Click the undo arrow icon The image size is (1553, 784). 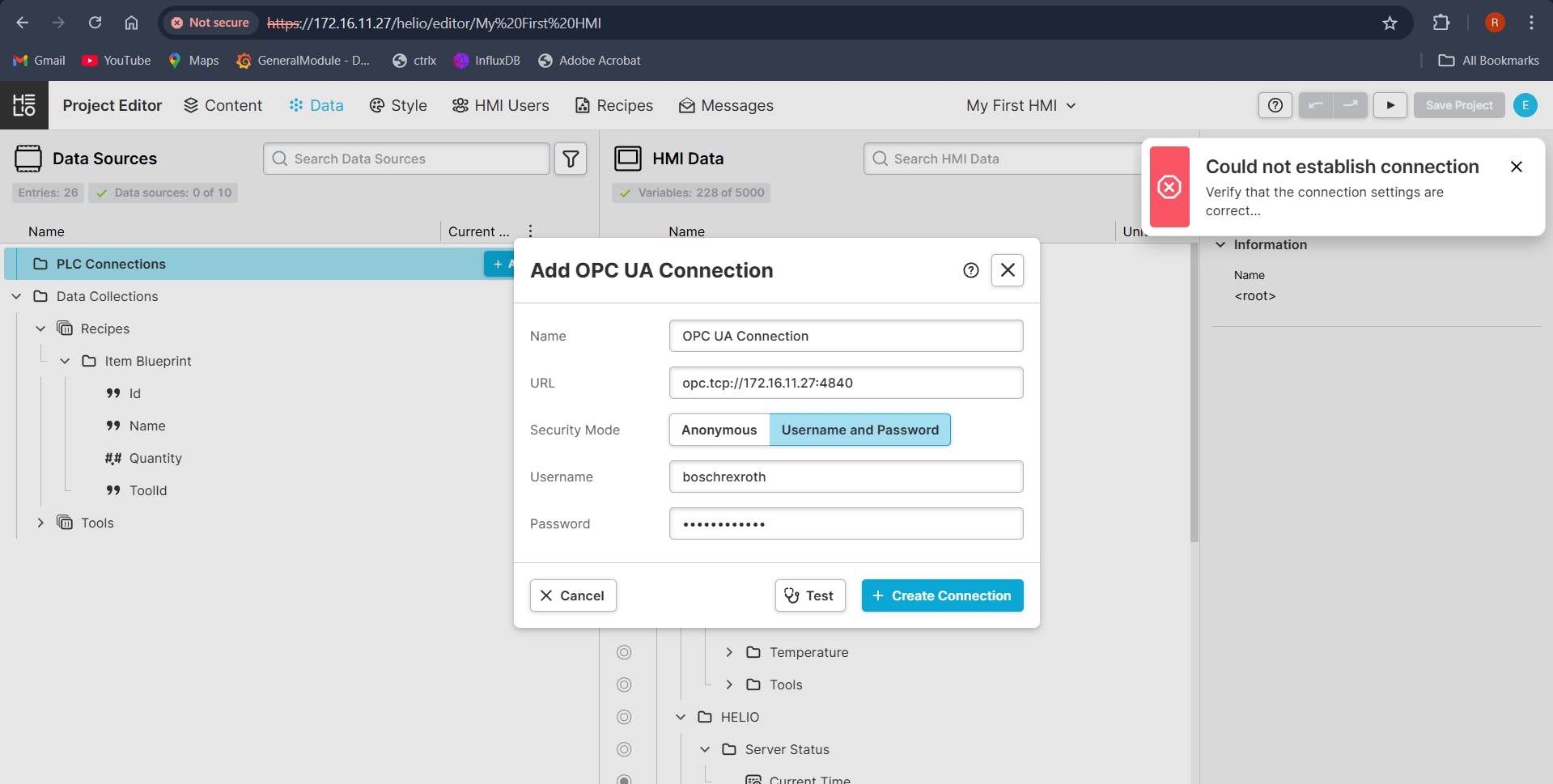(x=1316, y=105)
